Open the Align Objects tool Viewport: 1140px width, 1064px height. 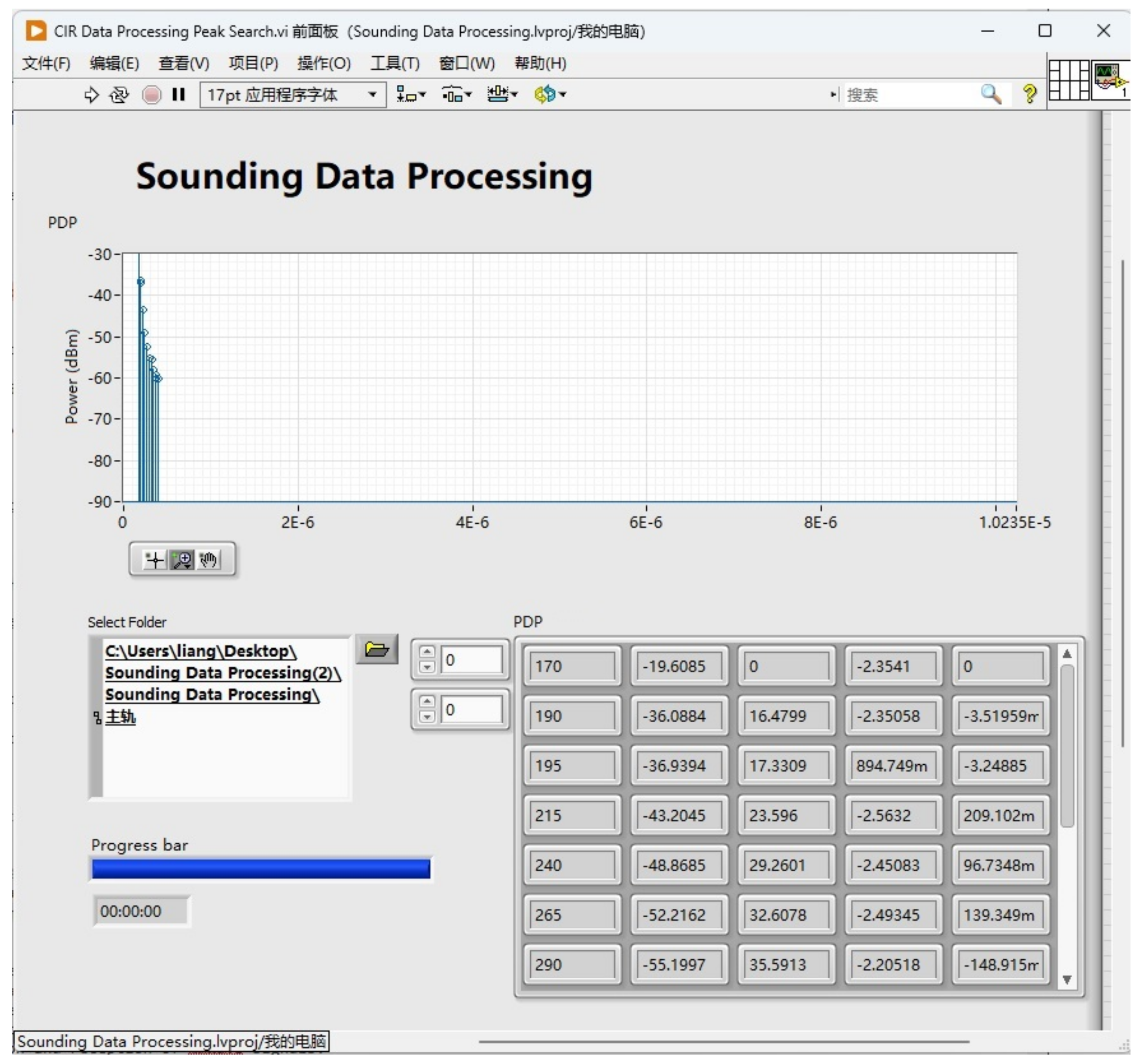point(410,95)
